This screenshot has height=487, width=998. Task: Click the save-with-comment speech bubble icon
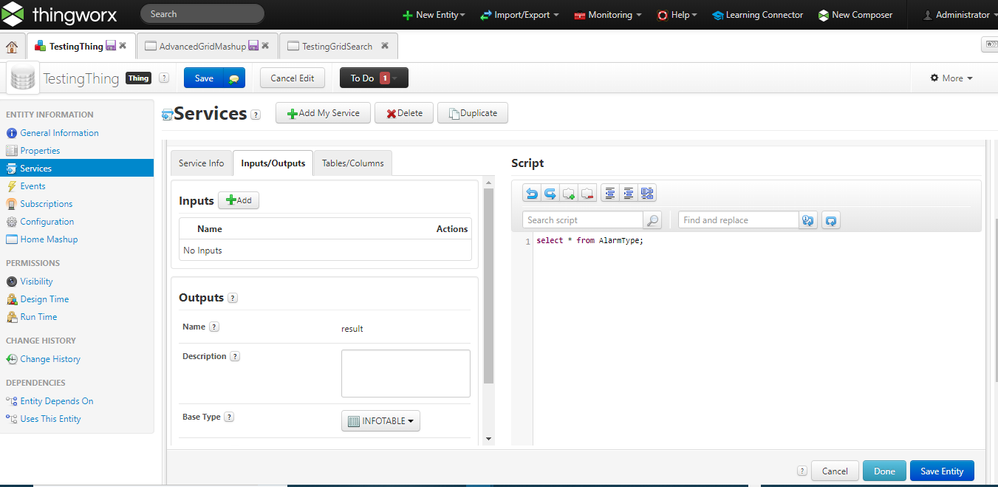point(233,78)
